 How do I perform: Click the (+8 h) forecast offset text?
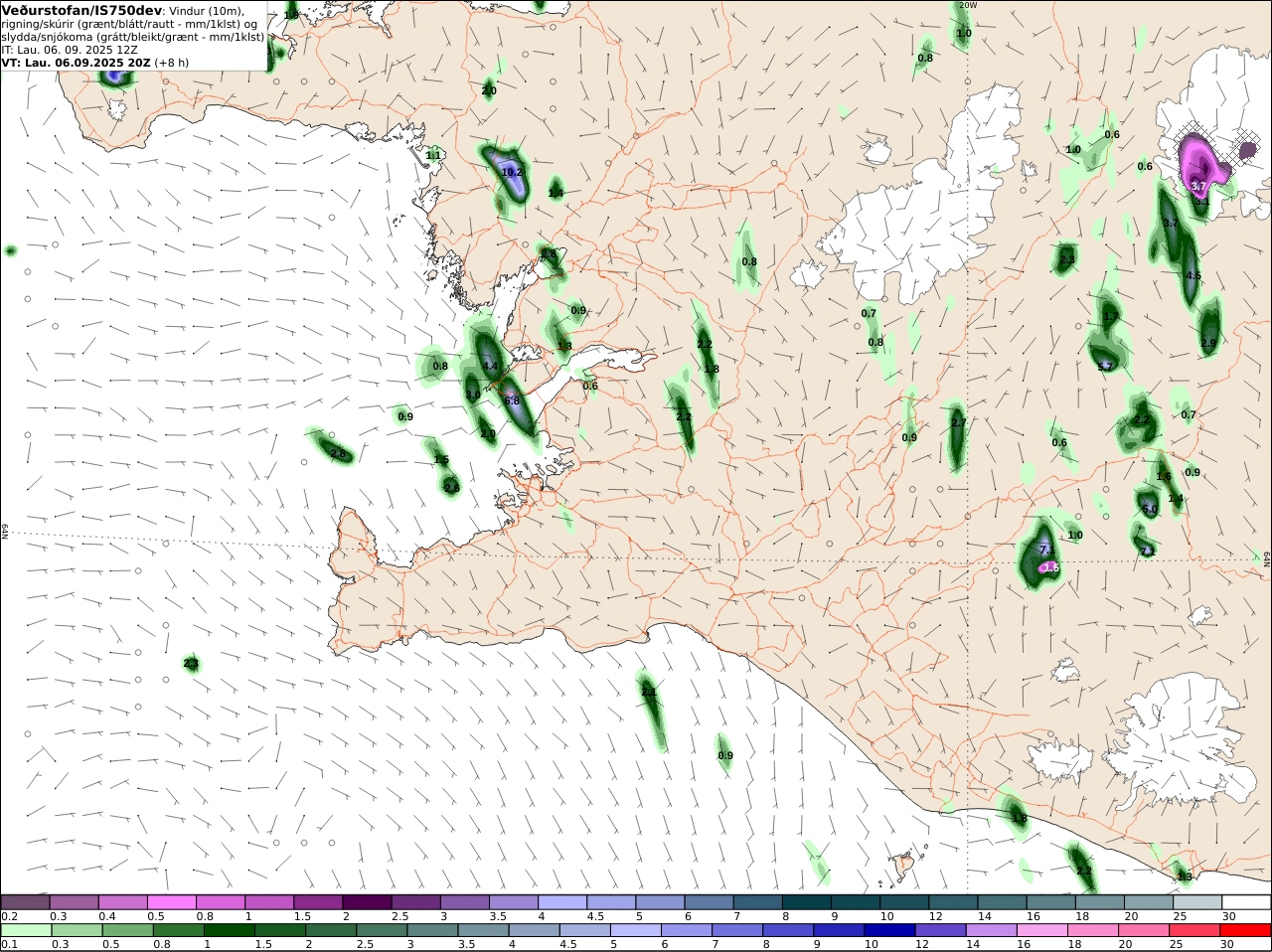click(172, 63)
